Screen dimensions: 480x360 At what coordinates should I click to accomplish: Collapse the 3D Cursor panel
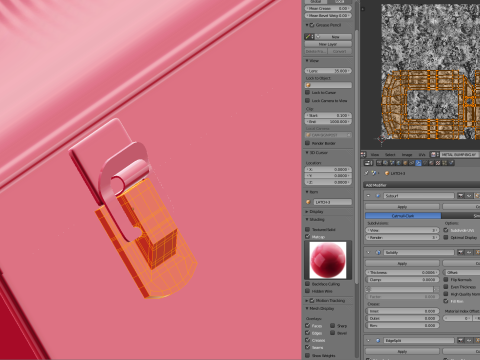point(307,152)
